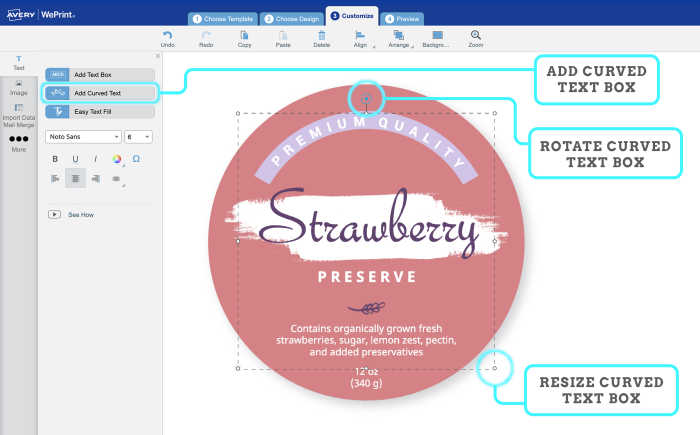Image resolution: width=700 pixels, height=435 pixels.
Task: Switch to the Choose Design tab
Action: [x=292, y=18]
